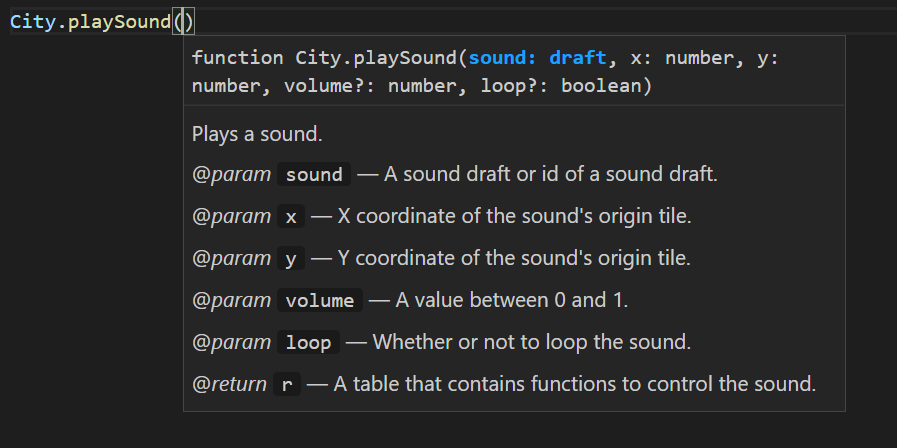The image size is (897, 448).
Task: Click the playSound method name in code
Action: coord(120,22)
